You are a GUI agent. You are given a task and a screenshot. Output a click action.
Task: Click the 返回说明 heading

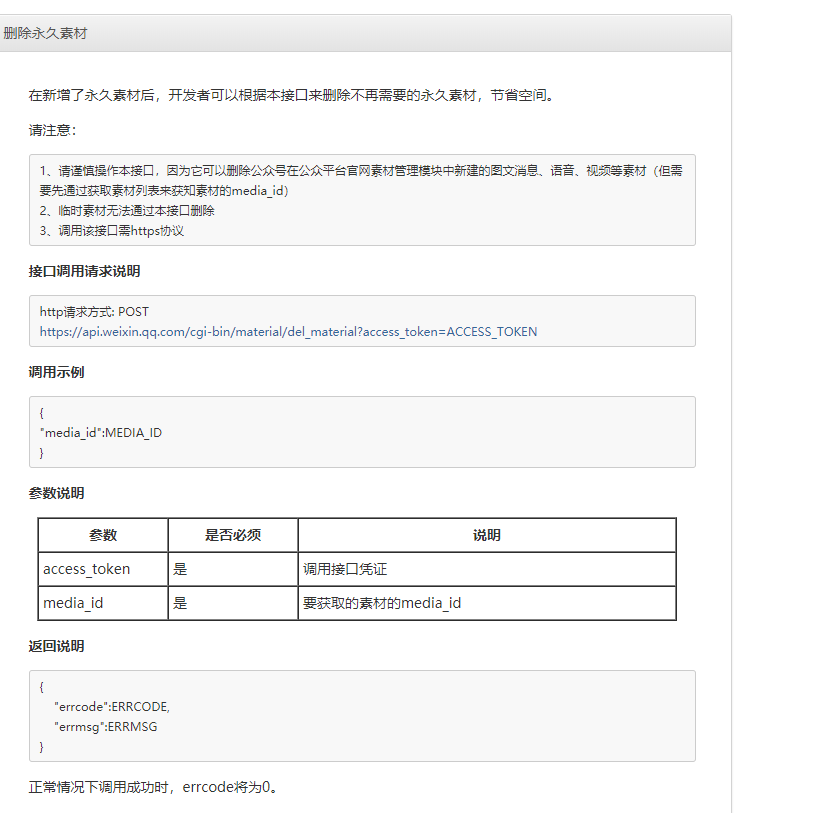pos(56,646)
